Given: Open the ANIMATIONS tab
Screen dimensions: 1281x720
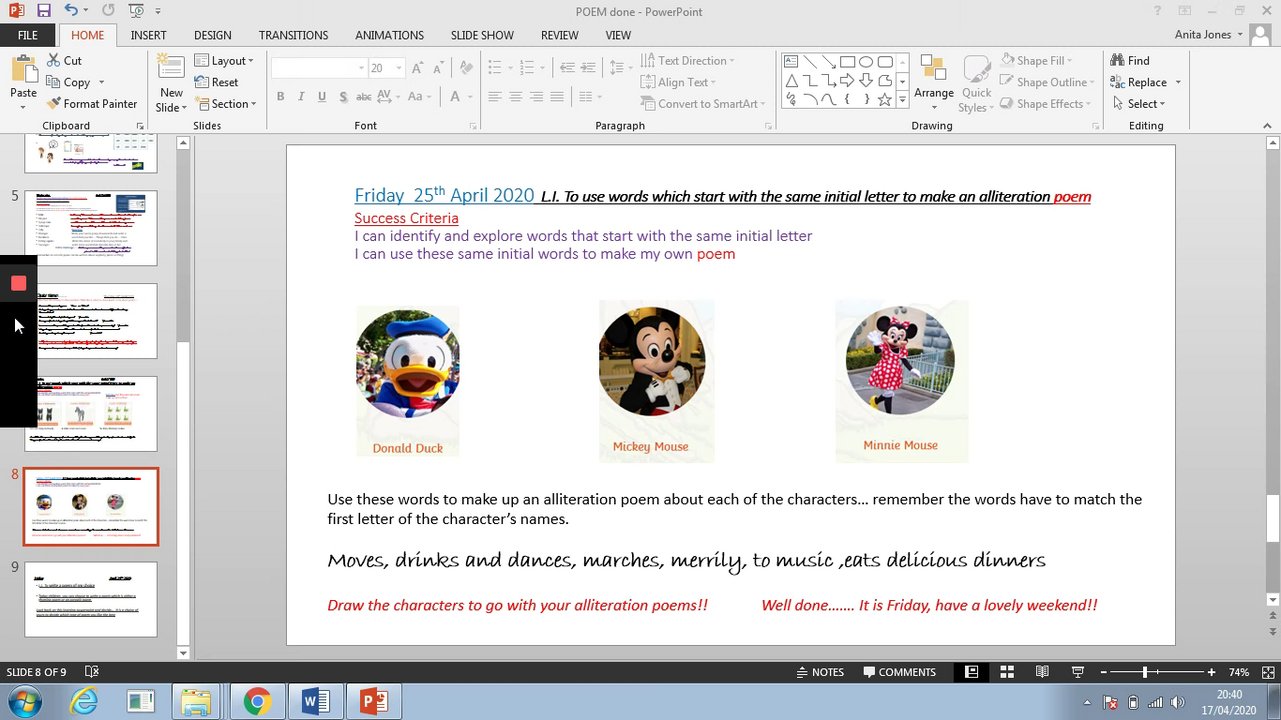Looking at the screenshot, I should (x=389, y=35).
